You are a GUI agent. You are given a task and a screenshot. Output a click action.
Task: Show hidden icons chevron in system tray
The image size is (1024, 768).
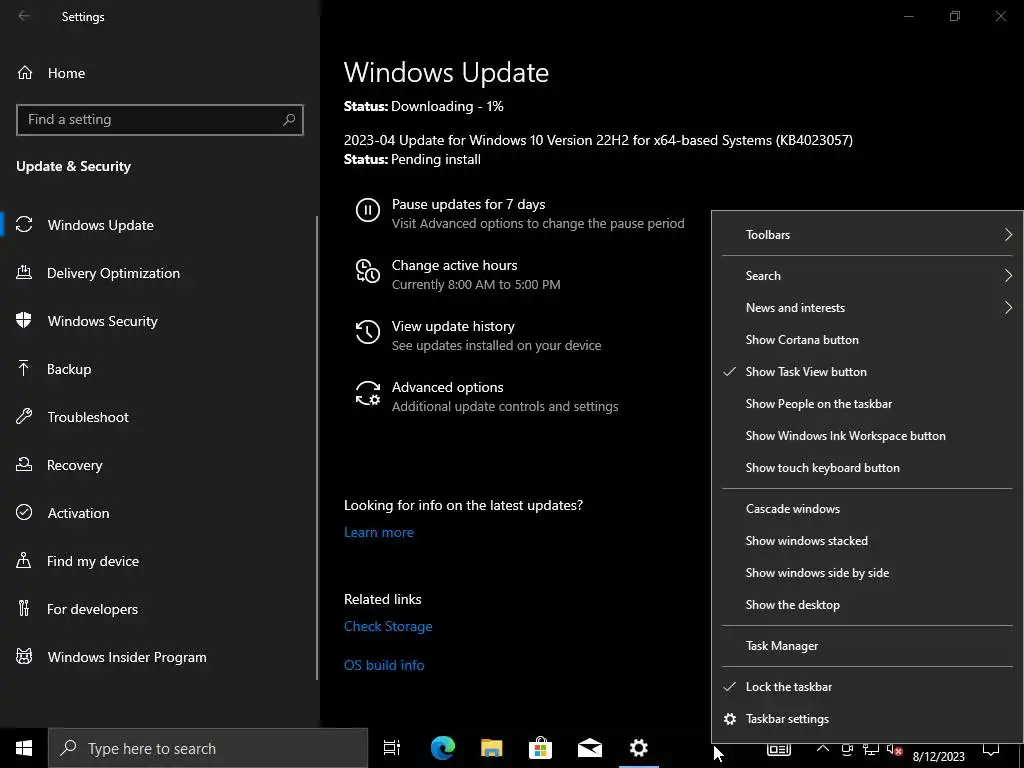coord(823,748)
